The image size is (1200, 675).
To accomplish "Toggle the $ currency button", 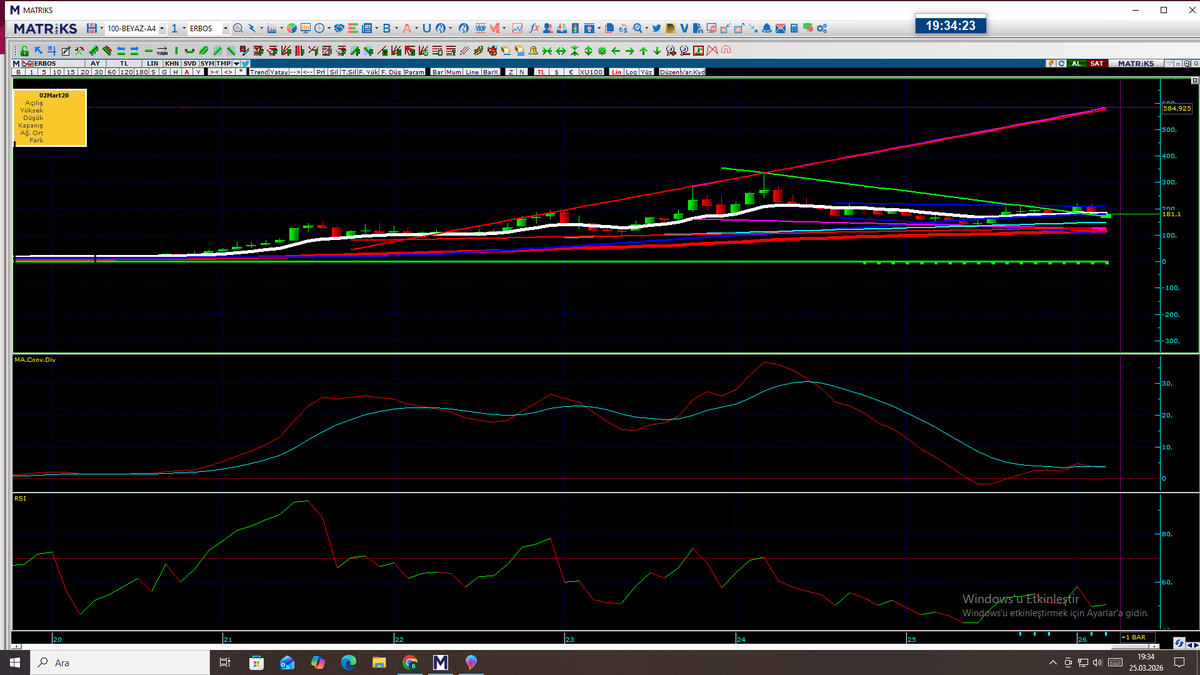I will pyautogui.click(x=556, y=72).
